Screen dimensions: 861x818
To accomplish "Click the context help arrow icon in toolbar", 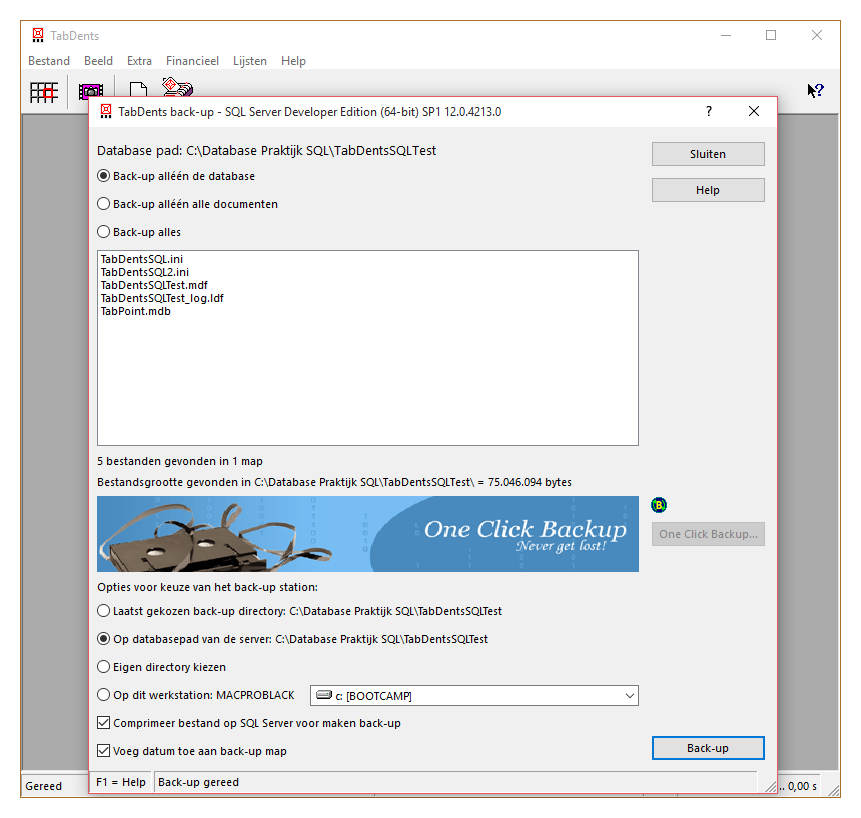I will click(815, 91).
